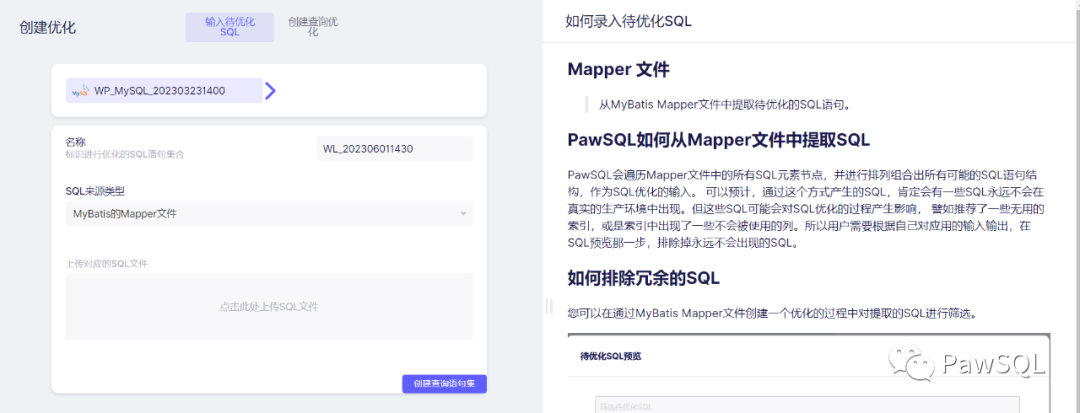The height and width of the screenshot is (413, 1080).
Task: Click the SQL来源类型 field label
Action: click(x=95, y=190)
